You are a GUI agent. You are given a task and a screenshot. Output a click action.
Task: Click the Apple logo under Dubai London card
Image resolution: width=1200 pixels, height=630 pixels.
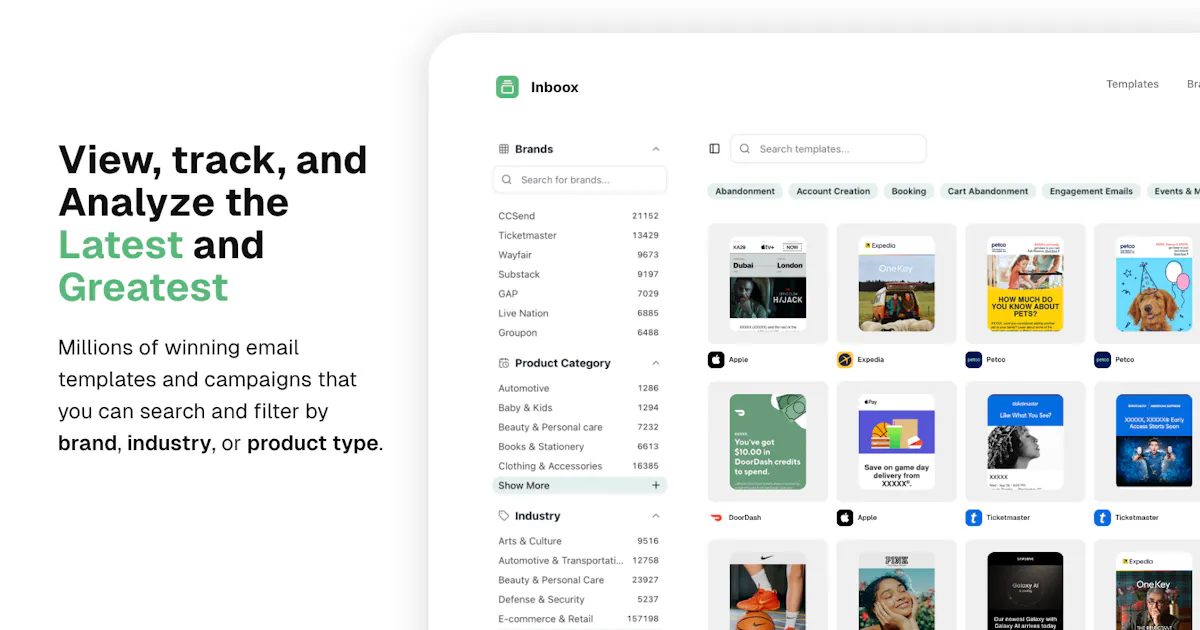pyautogui.click(x=716, y=360)
